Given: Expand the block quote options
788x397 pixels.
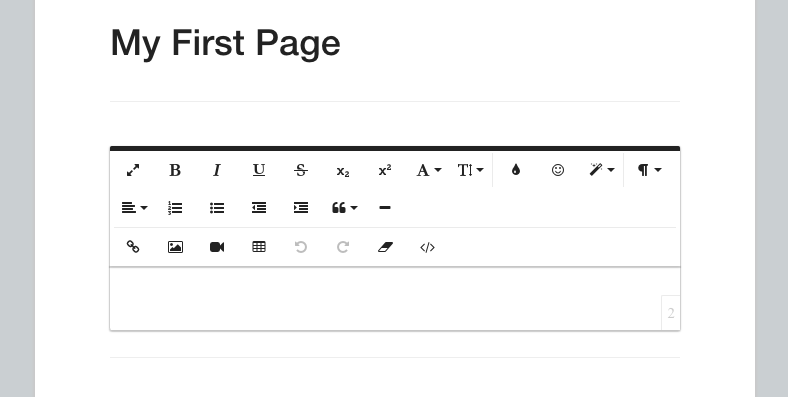Looking at the screenshot, I should [344, 208].
